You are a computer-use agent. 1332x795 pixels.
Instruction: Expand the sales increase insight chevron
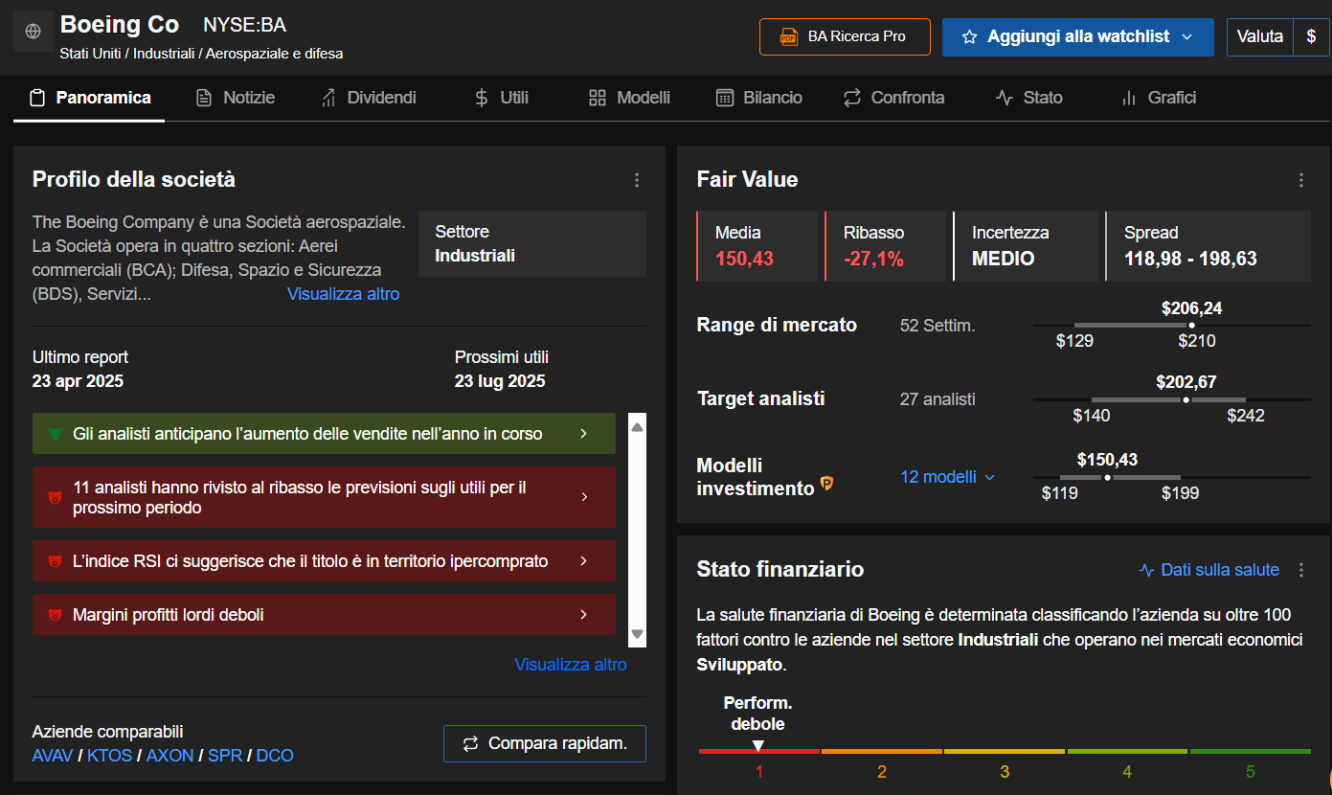pos(584,434)
